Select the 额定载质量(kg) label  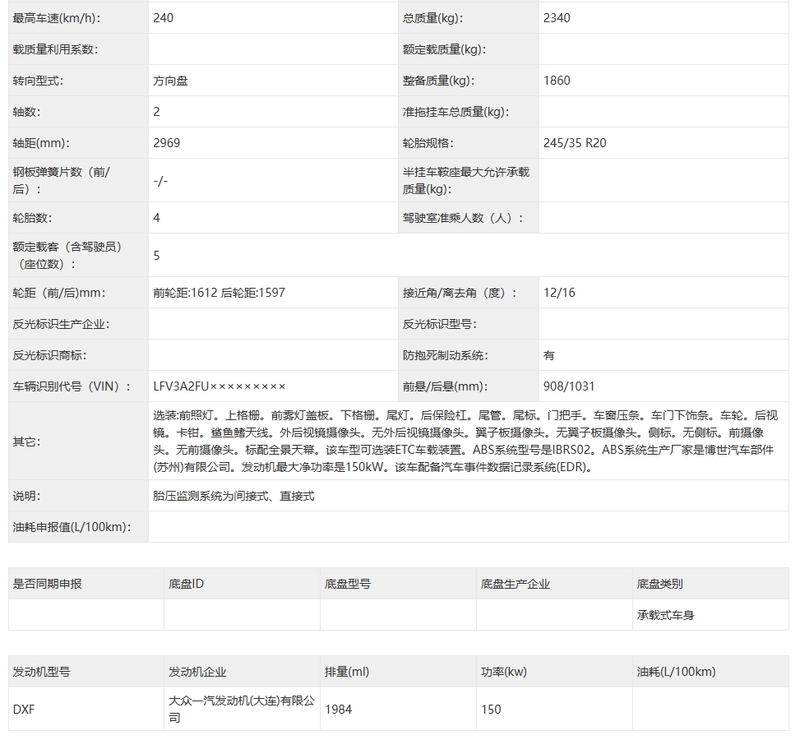[x=444, y=50]
